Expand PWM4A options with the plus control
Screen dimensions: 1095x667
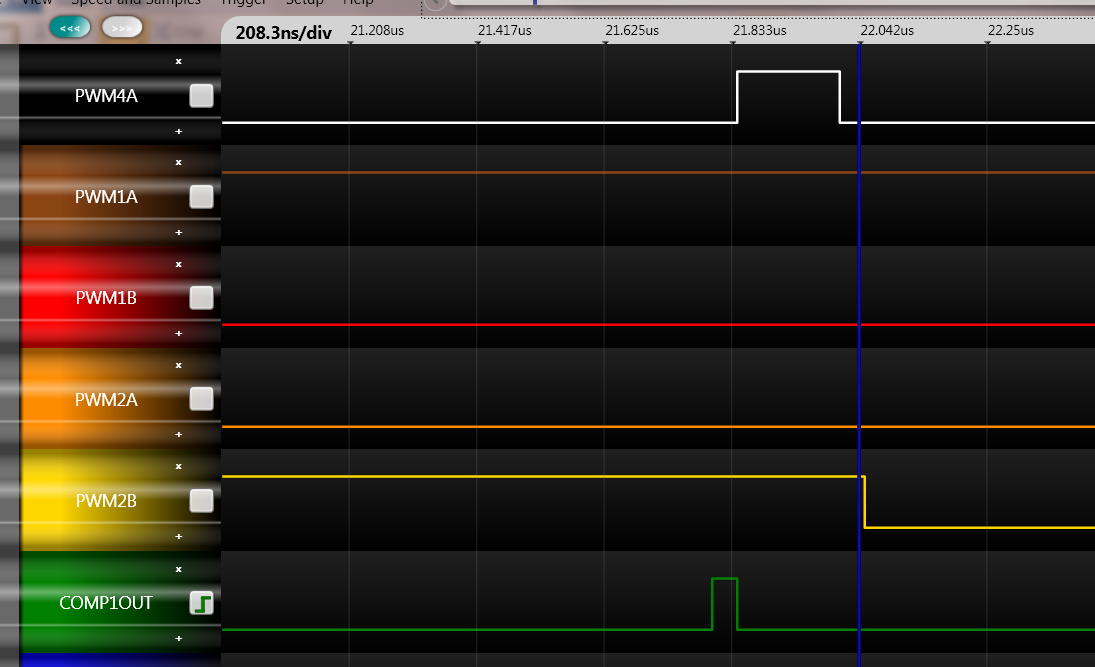click(178, 131)
